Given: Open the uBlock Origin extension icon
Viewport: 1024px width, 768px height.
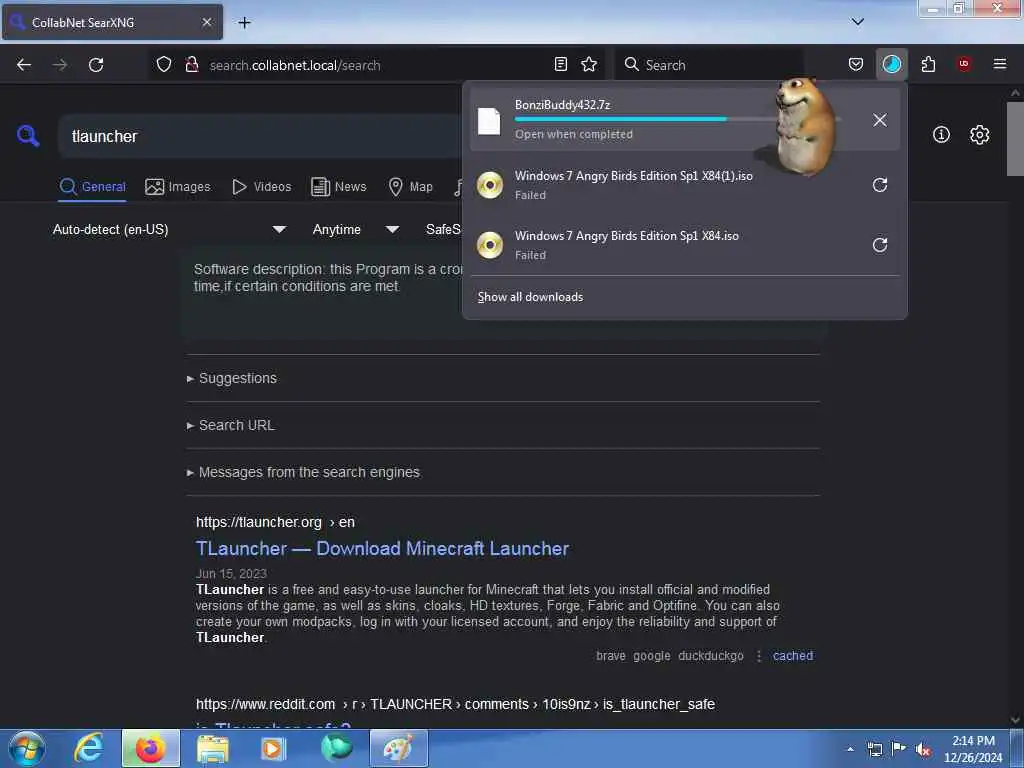Looking at the screenshot, I should (x=964, y=64).
